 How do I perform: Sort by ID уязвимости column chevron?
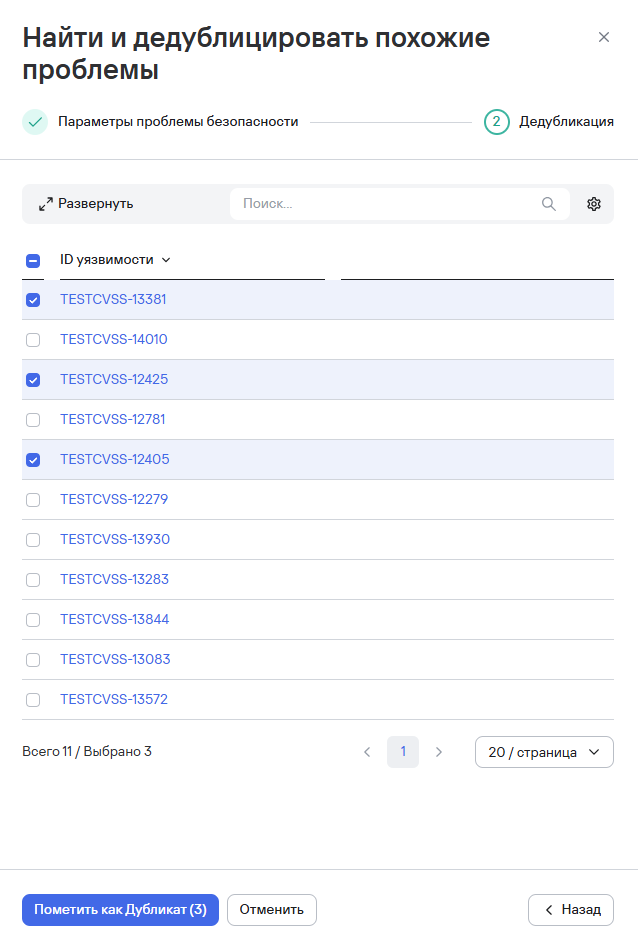166,260
